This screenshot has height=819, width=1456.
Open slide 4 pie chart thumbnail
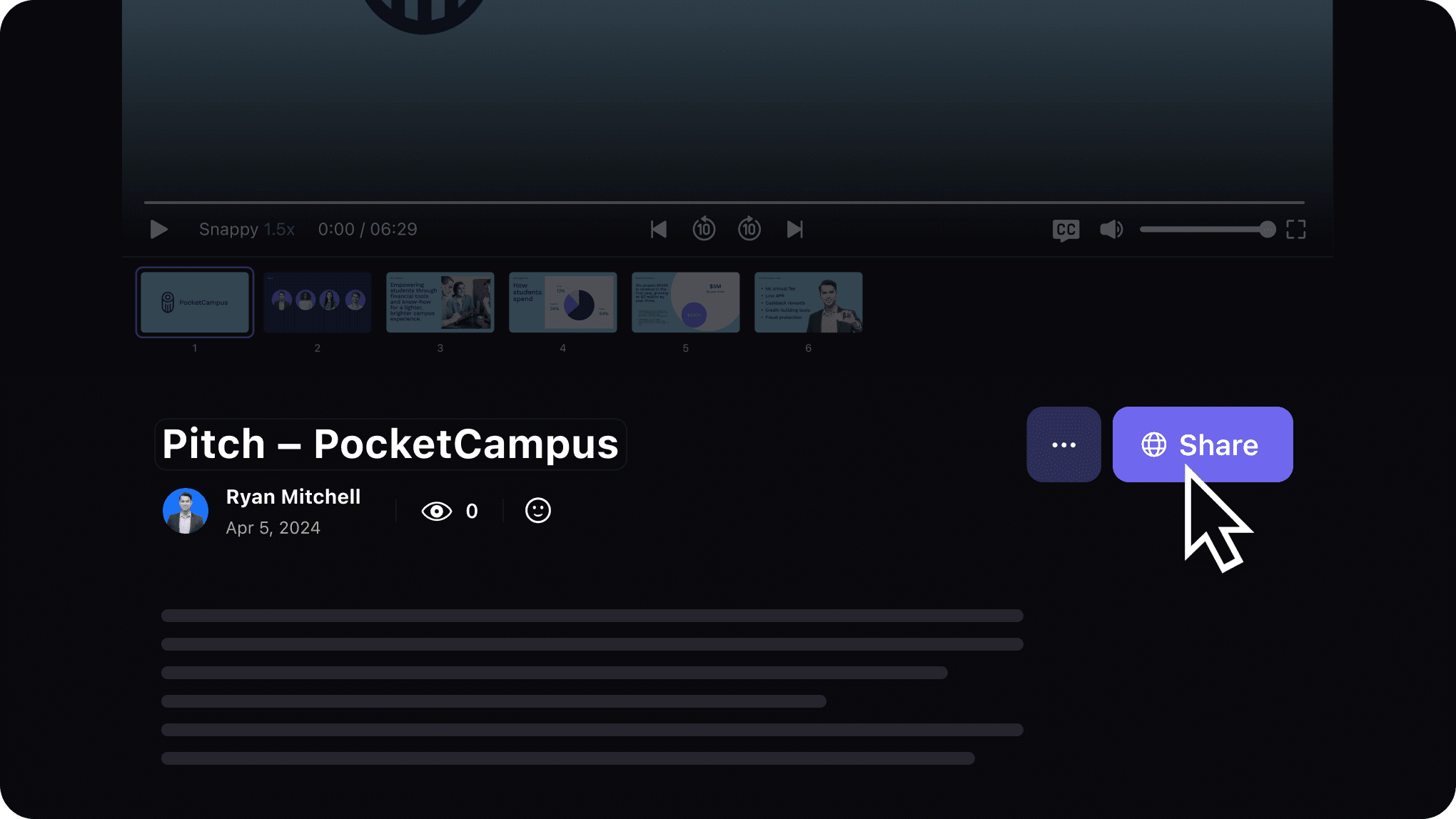(562, 302)
